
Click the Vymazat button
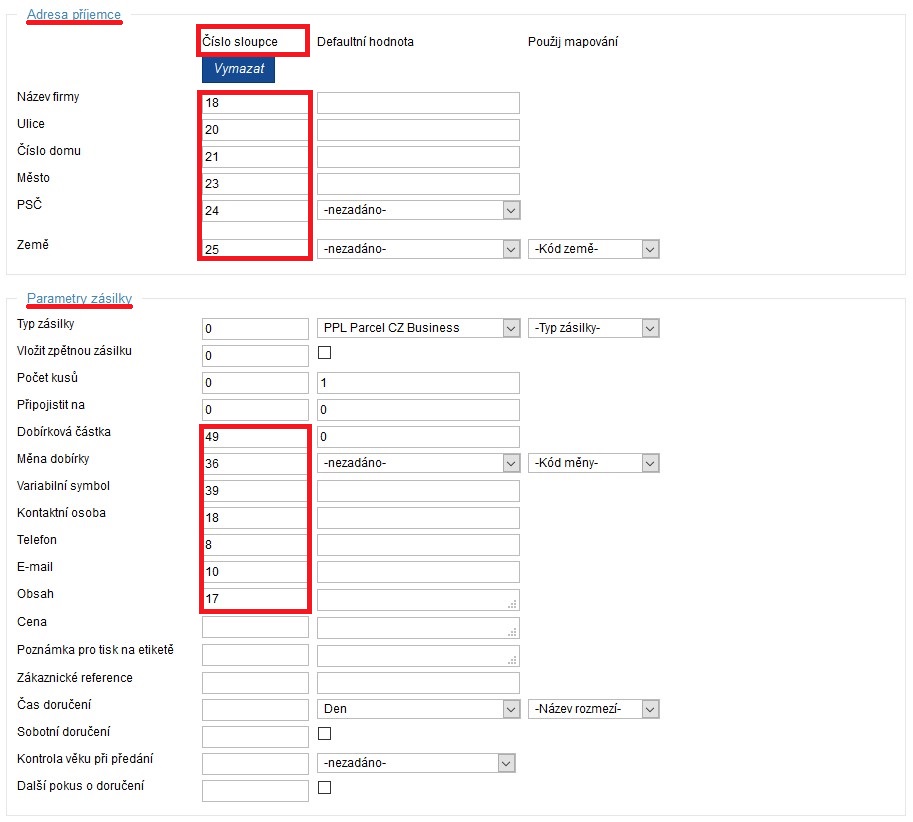pyautogui.click(x=238, y=69)
